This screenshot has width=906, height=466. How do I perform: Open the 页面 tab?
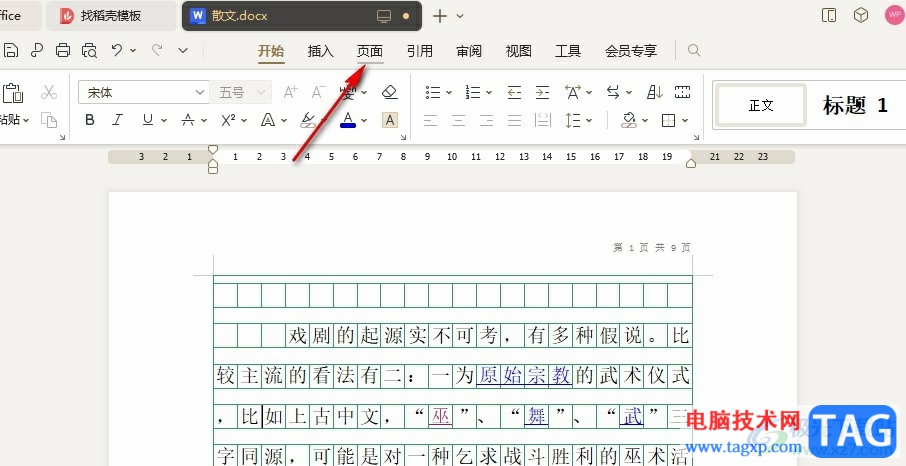click(x=370, y=51)
